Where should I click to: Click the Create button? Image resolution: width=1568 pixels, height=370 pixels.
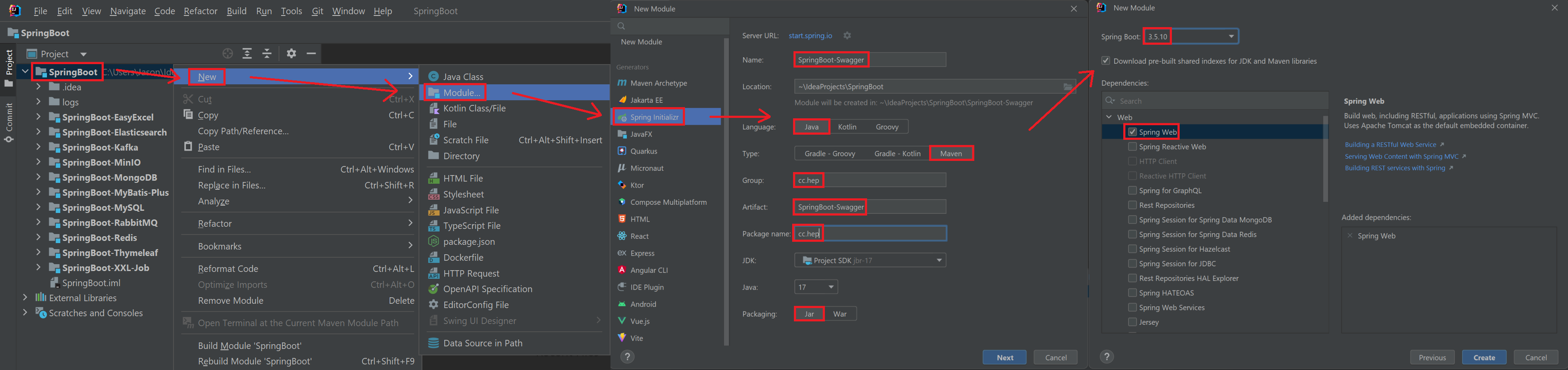coord(1483,357)
